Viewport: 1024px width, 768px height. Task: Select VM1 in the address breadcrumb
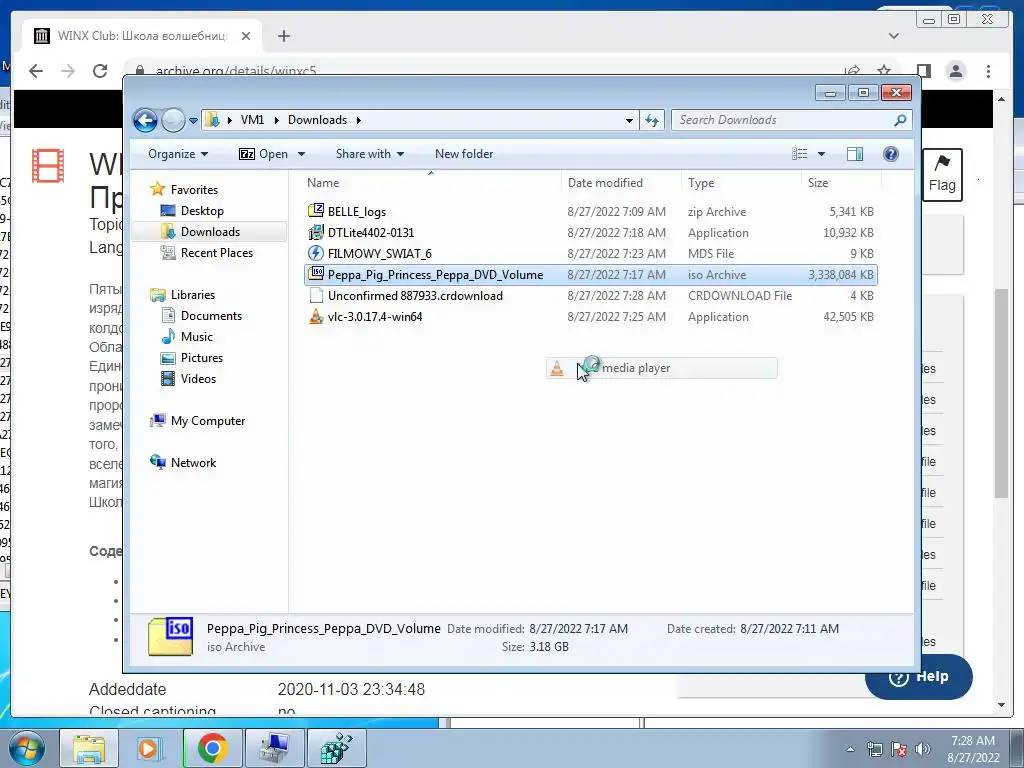pyautogui.click(x=252, y=120)
